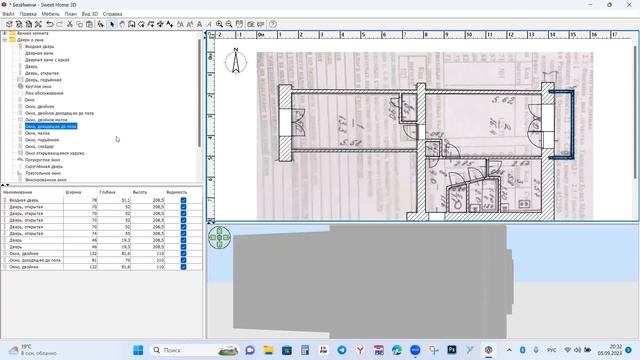
Task: Sort furniture table by Глубина column
Action: 114,192
